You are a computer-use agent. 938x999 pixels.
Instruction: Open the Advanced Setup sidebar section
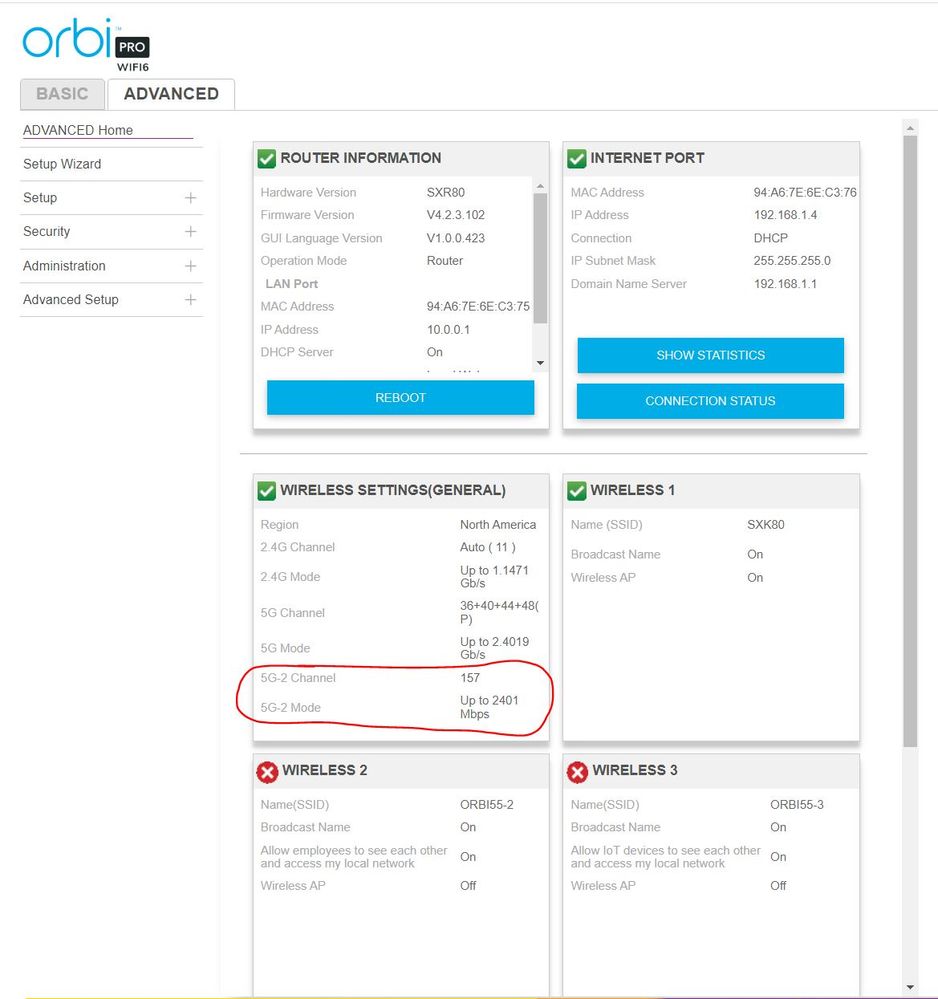point(112,299)
